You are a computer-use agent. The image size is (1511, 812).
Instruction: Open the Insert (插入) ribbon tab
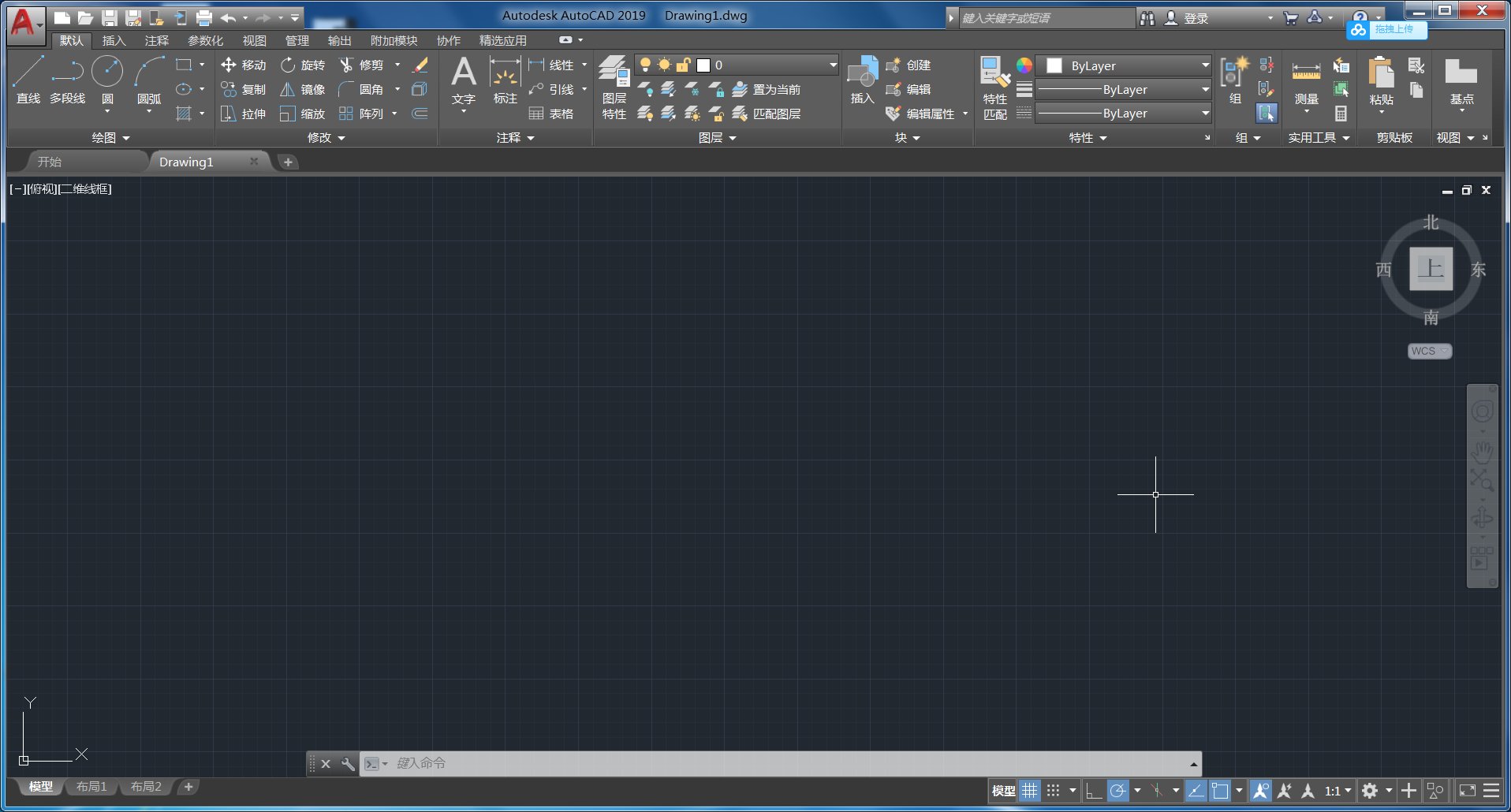click(x=114, y=40)
